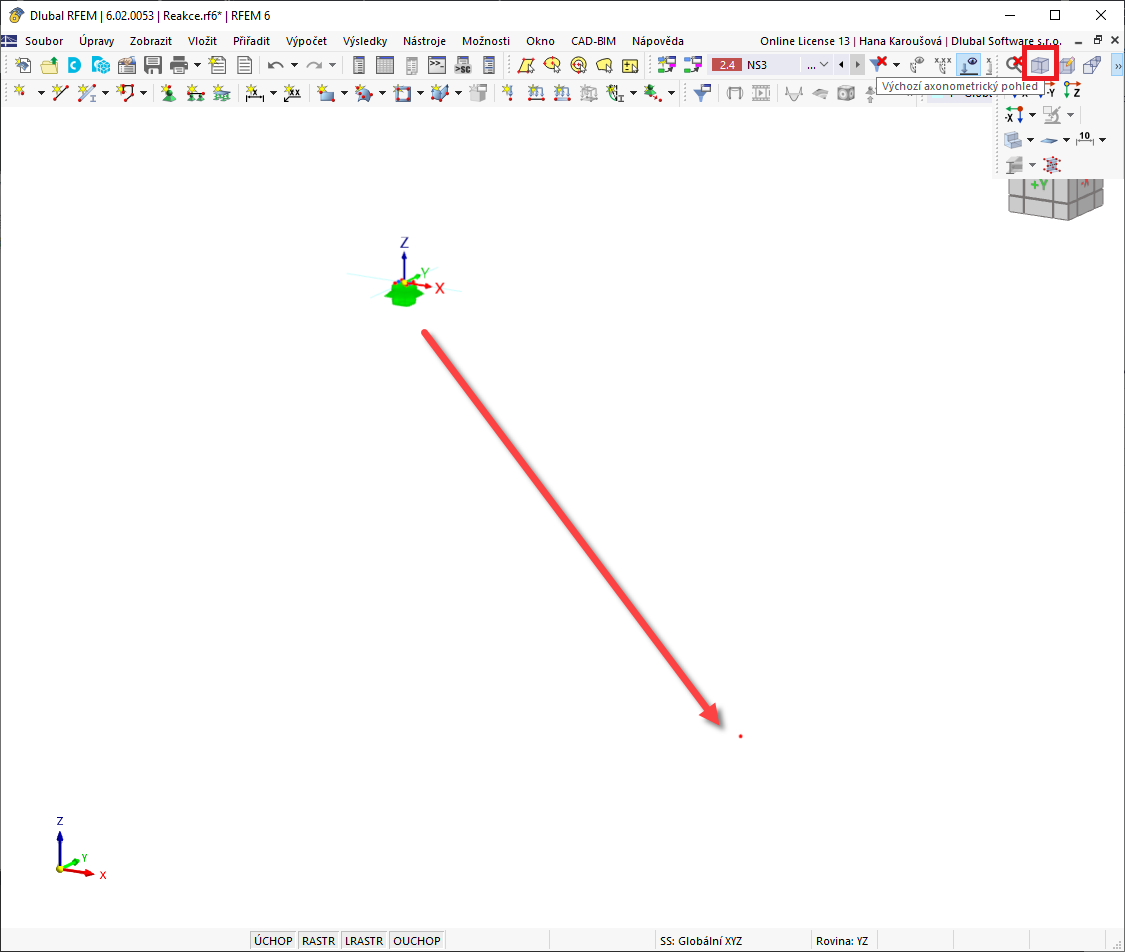Toggle result values x.xx display

[943, 65]
